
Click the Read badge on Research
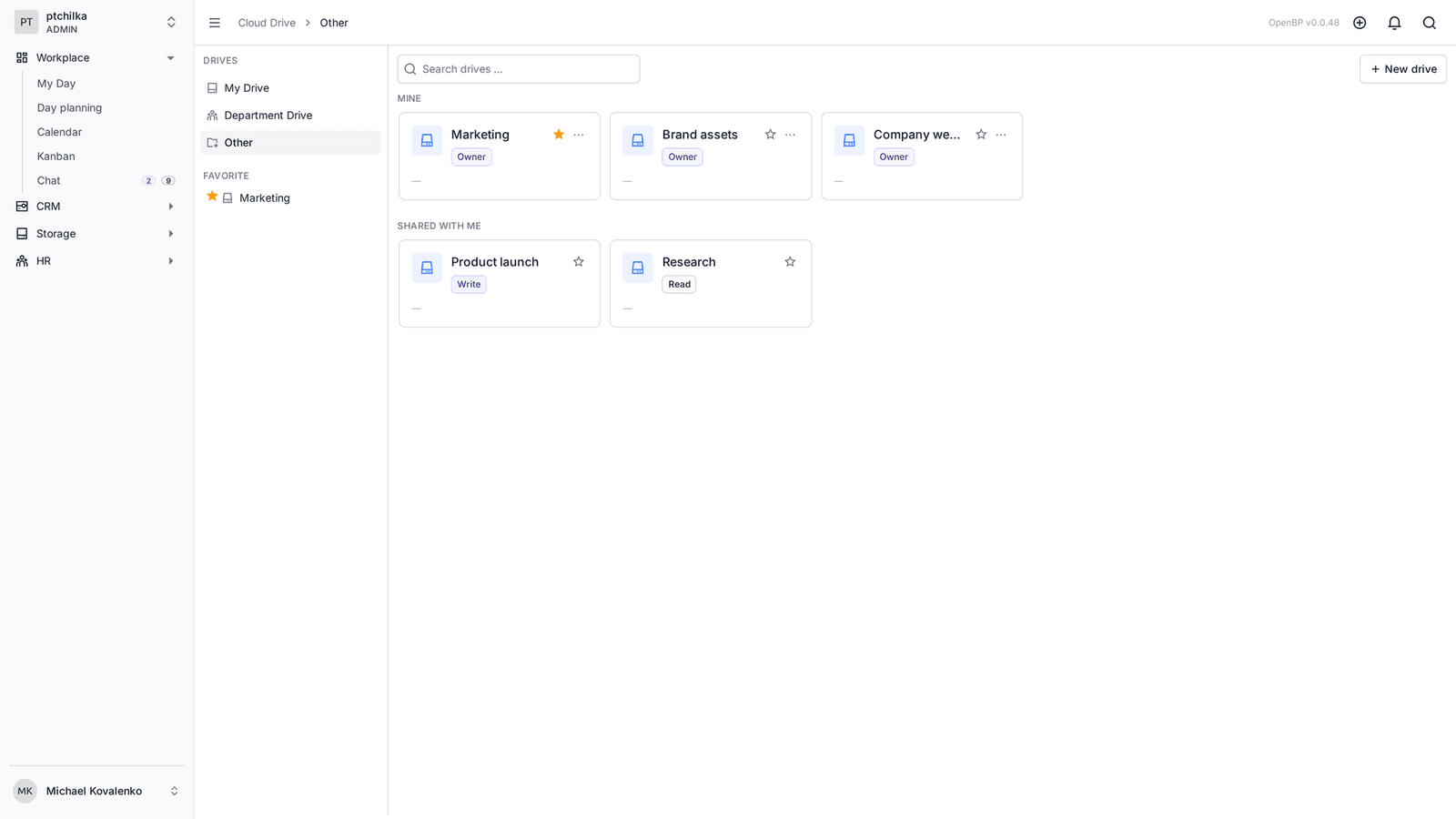click(x=679, y=285)
